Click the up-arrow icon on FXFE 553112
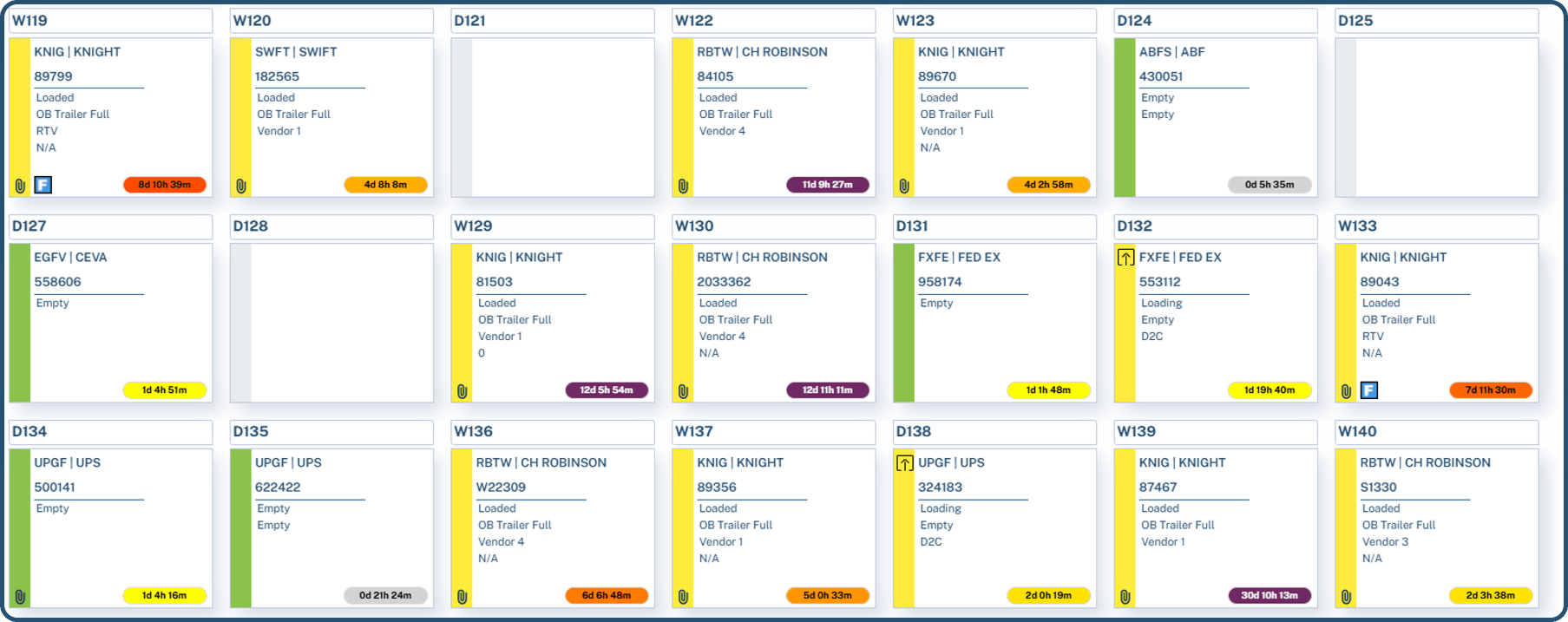The height and width of the screenshot is (622, 1568). 1125,258
